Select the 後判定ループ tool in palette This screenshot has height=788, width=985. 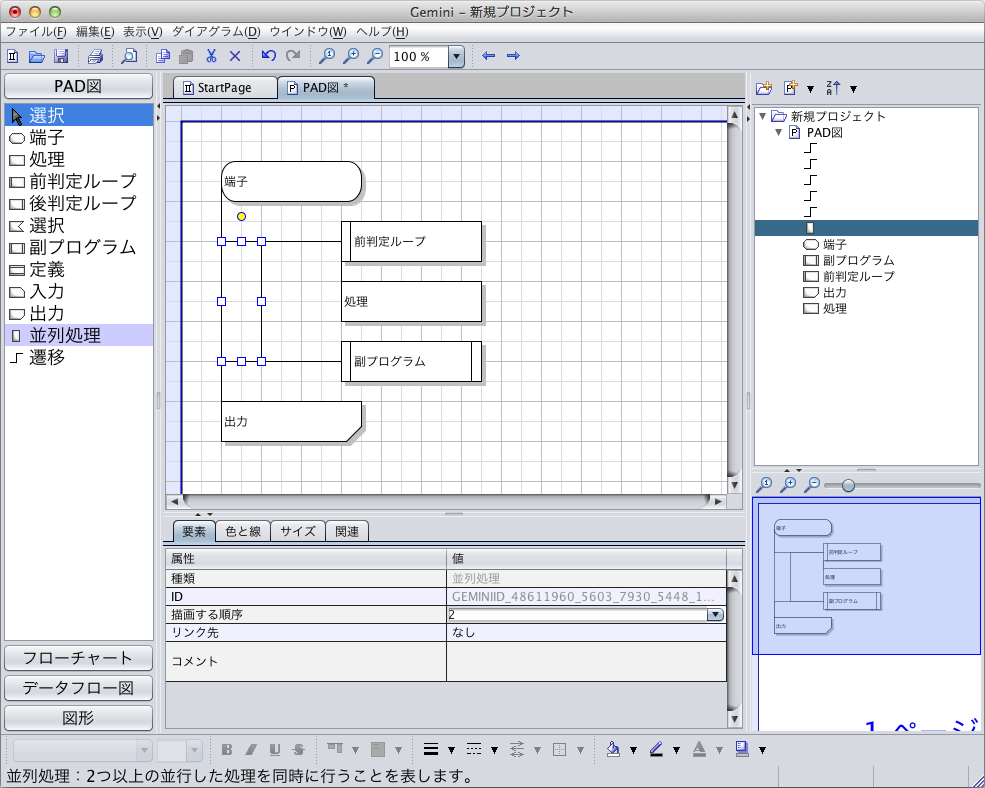[79, 204]
